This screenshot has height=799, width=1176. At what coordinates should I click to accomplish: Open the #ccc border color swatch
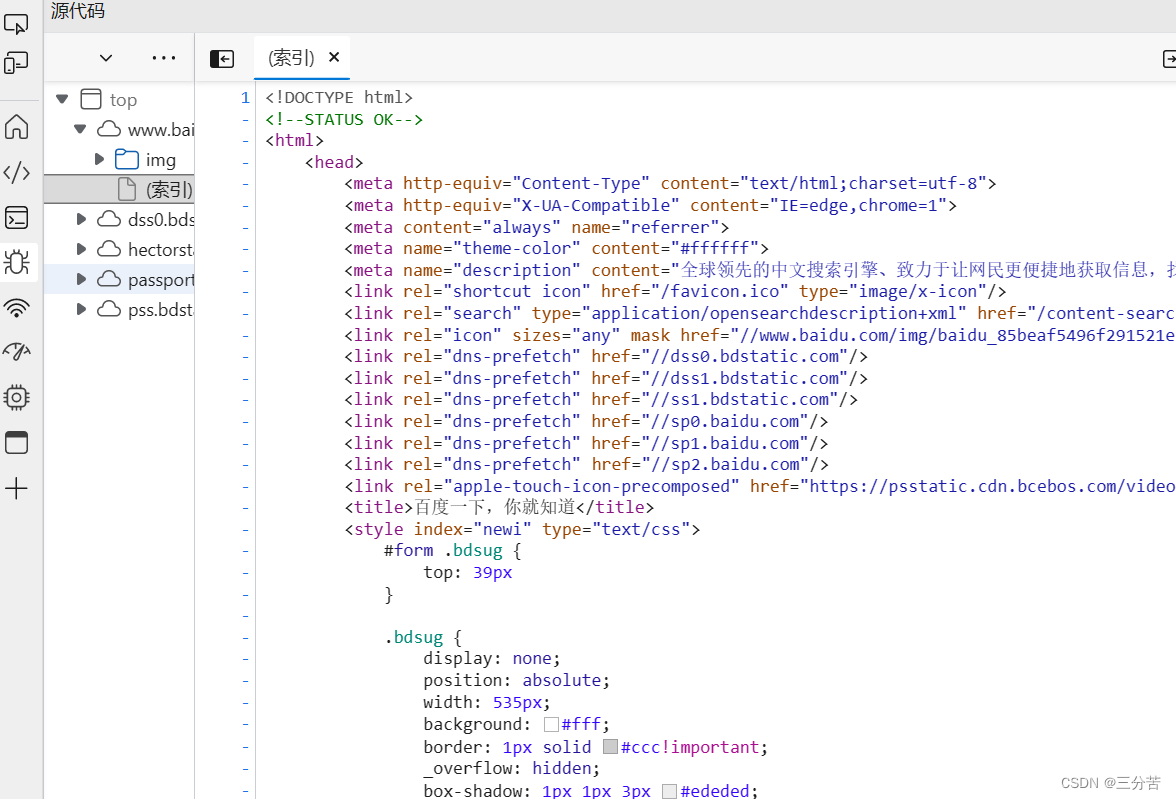click(610, 747)
